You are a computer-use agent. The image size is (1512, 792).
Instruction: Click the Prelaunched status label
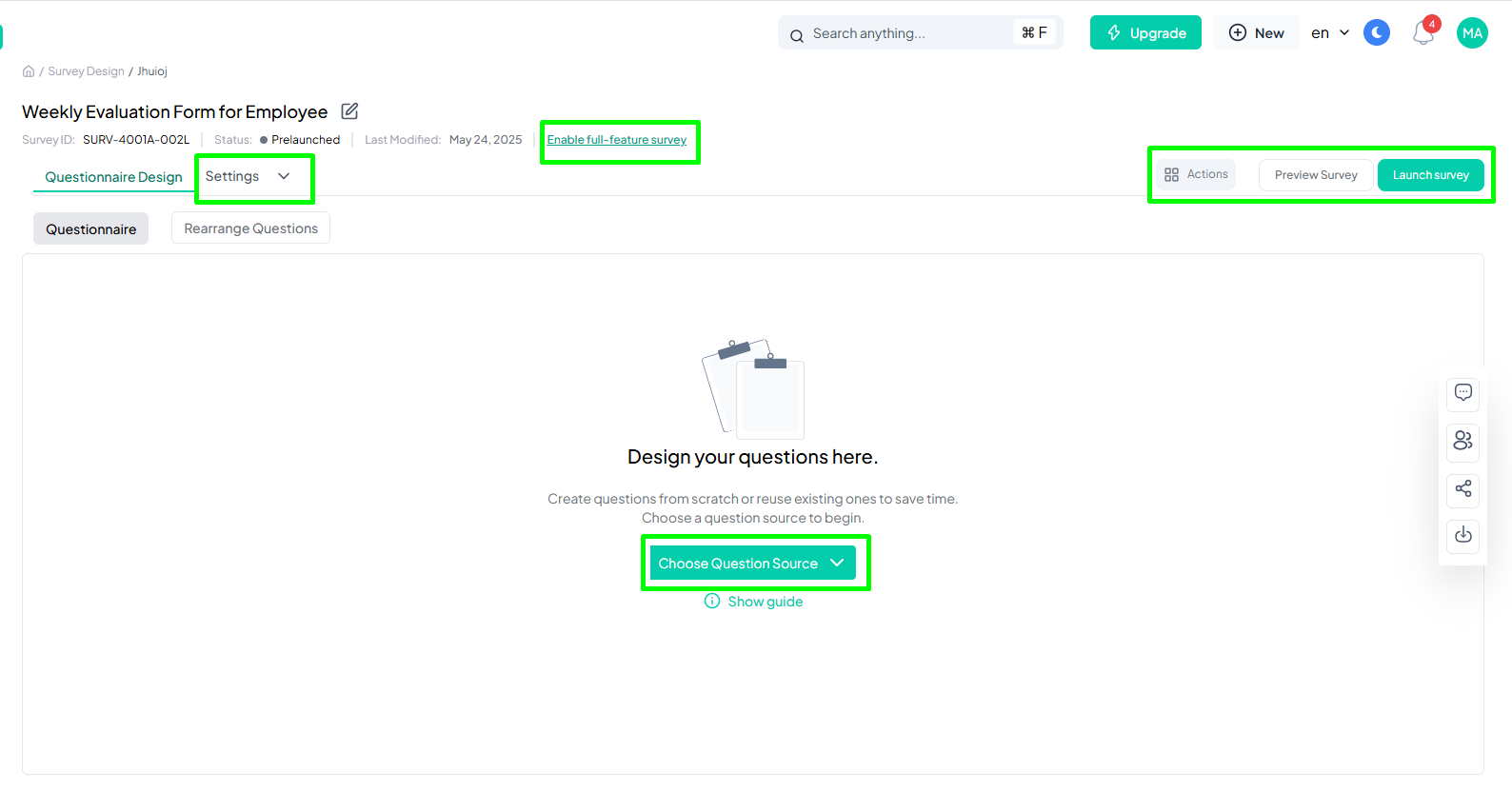tap(306, 140)
